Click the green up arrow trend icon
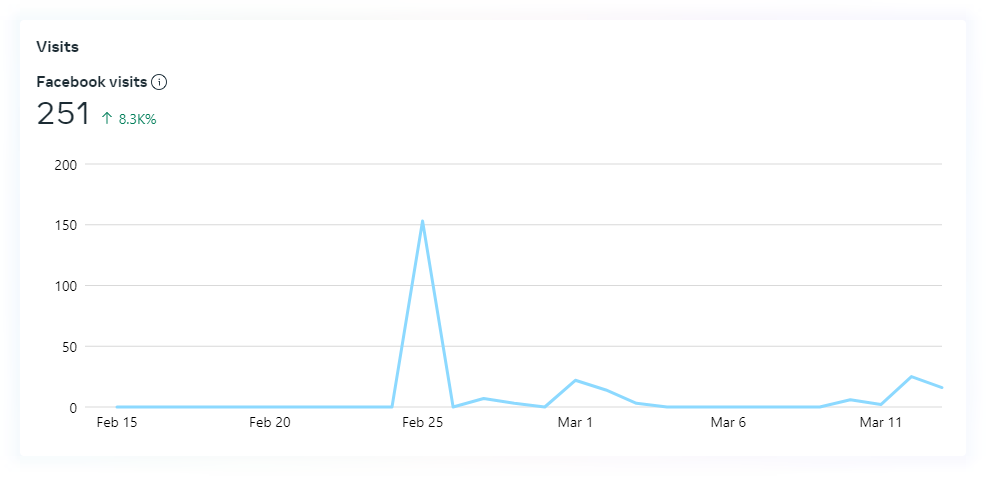This screenshot has height=496, width=1006. coord(107,118)
